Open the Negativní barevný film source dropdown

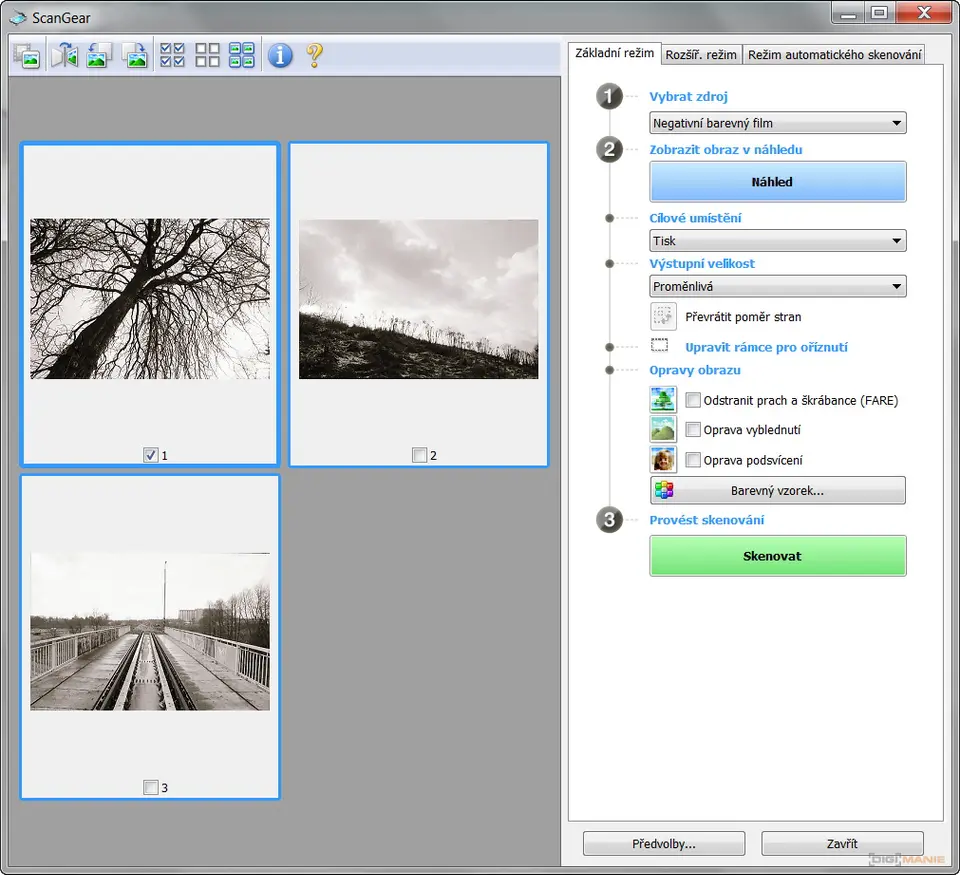[x=777, y=123]
